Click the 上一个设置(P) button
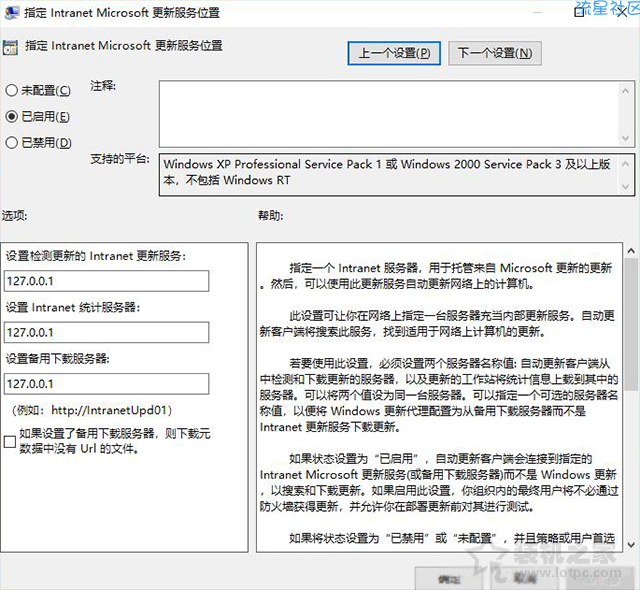Viewport: 640px width, 590px height. [x=394, y=53]
